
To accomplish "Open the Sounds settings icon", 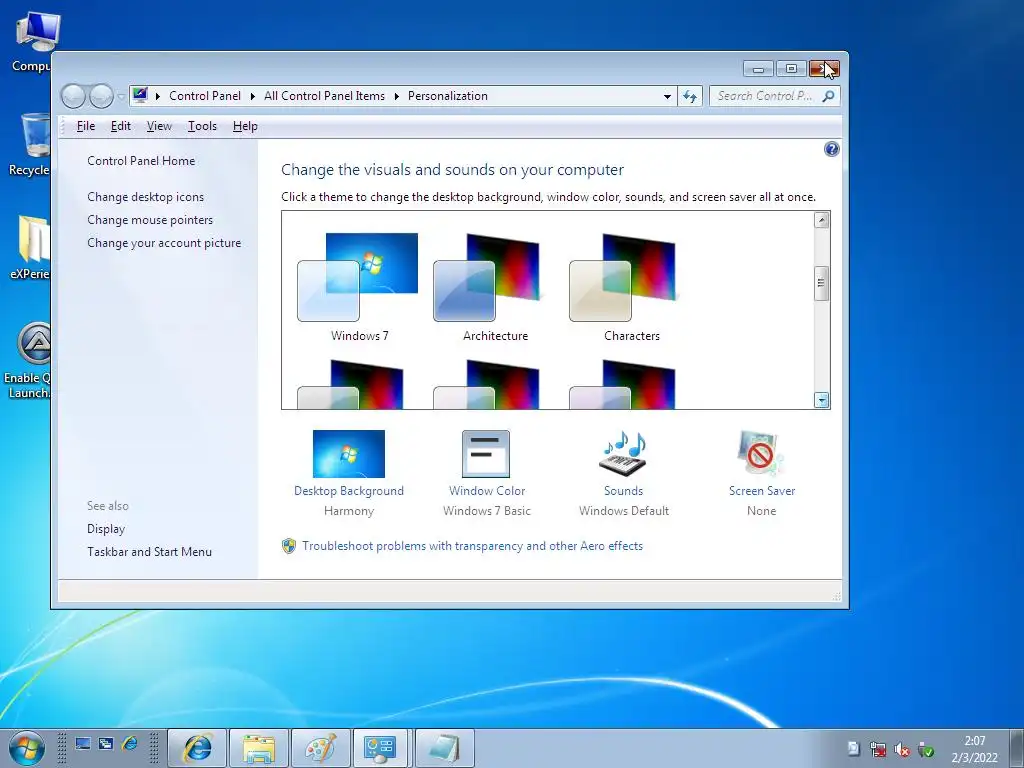I will 623,454.
